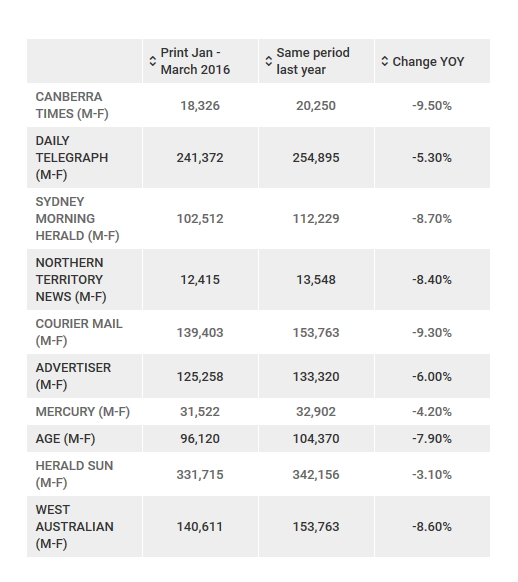
Task: Click the Sydney Morning Herald (M-F) label
Action: (x=77, y=219)
